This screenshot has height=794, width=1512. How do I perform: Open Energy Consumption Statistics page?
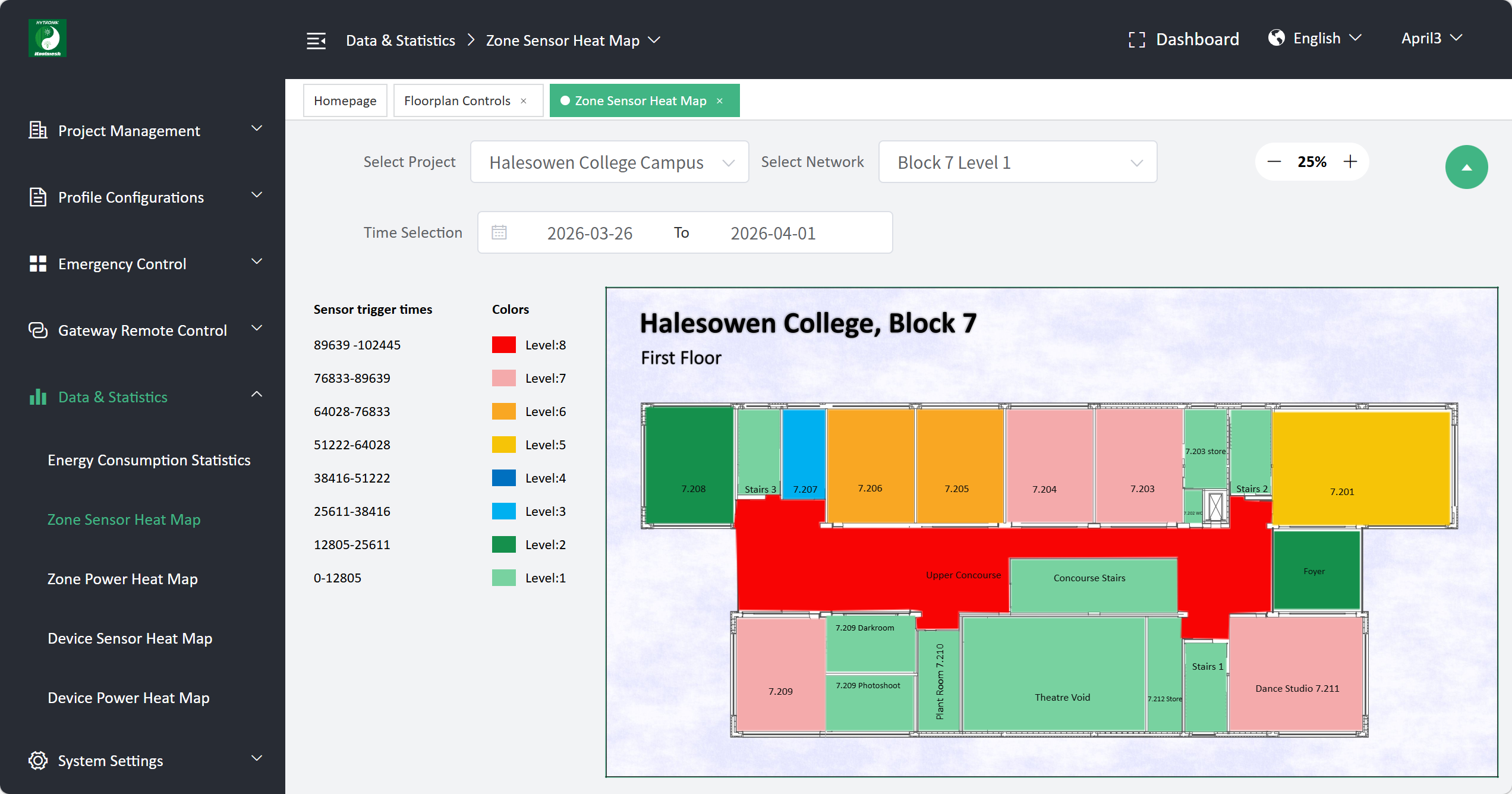coord(149,460)
